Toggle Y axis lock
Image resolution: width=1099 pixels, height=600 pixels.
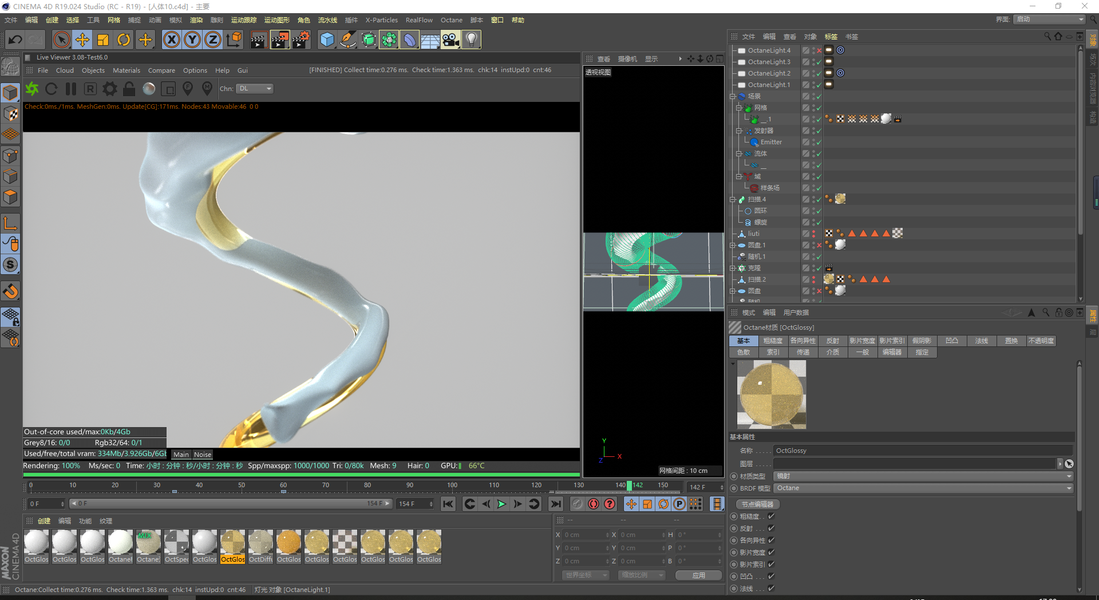192,40
